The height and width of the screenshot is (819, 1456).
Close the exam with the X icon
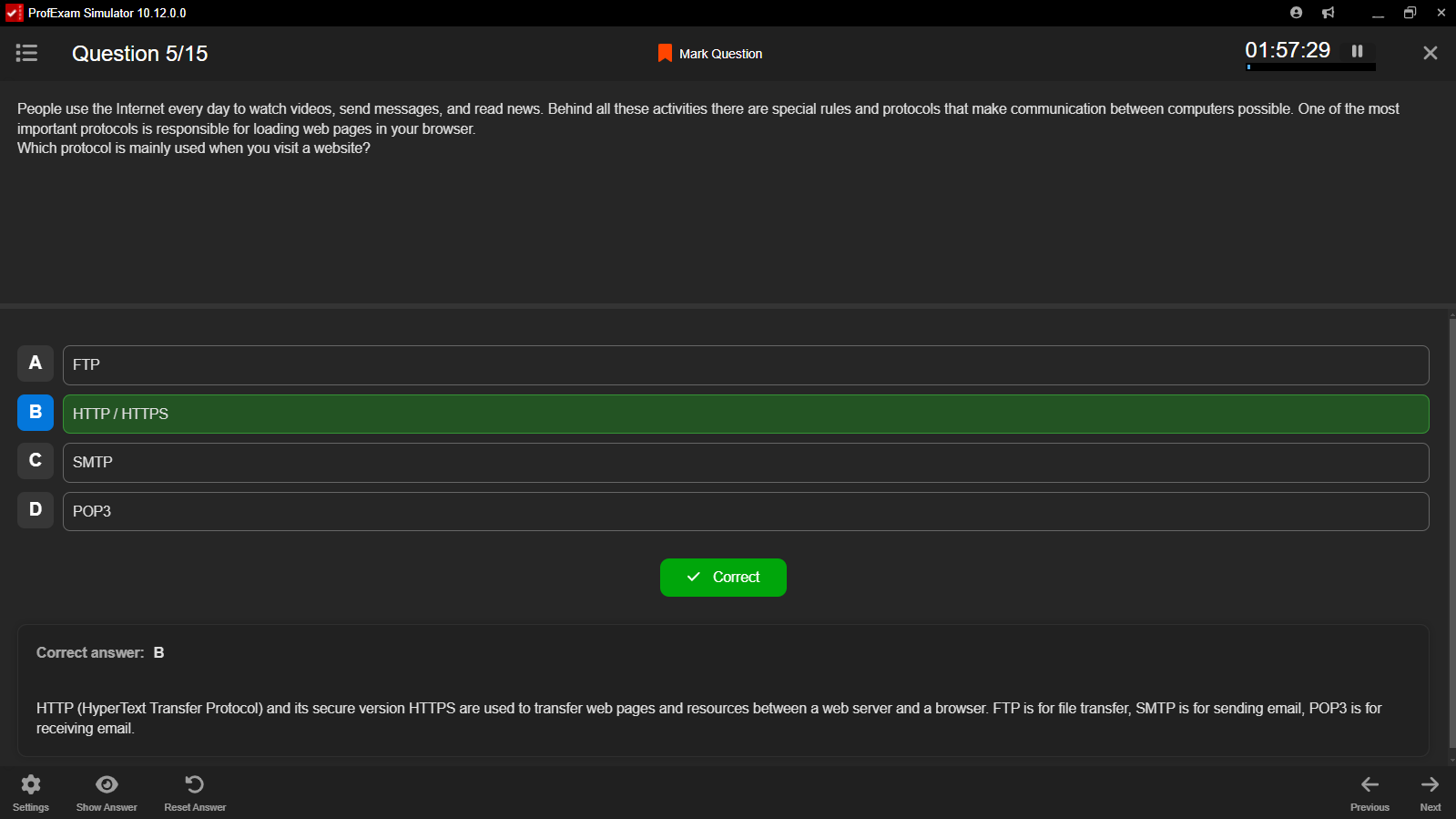click(1430, 53)
